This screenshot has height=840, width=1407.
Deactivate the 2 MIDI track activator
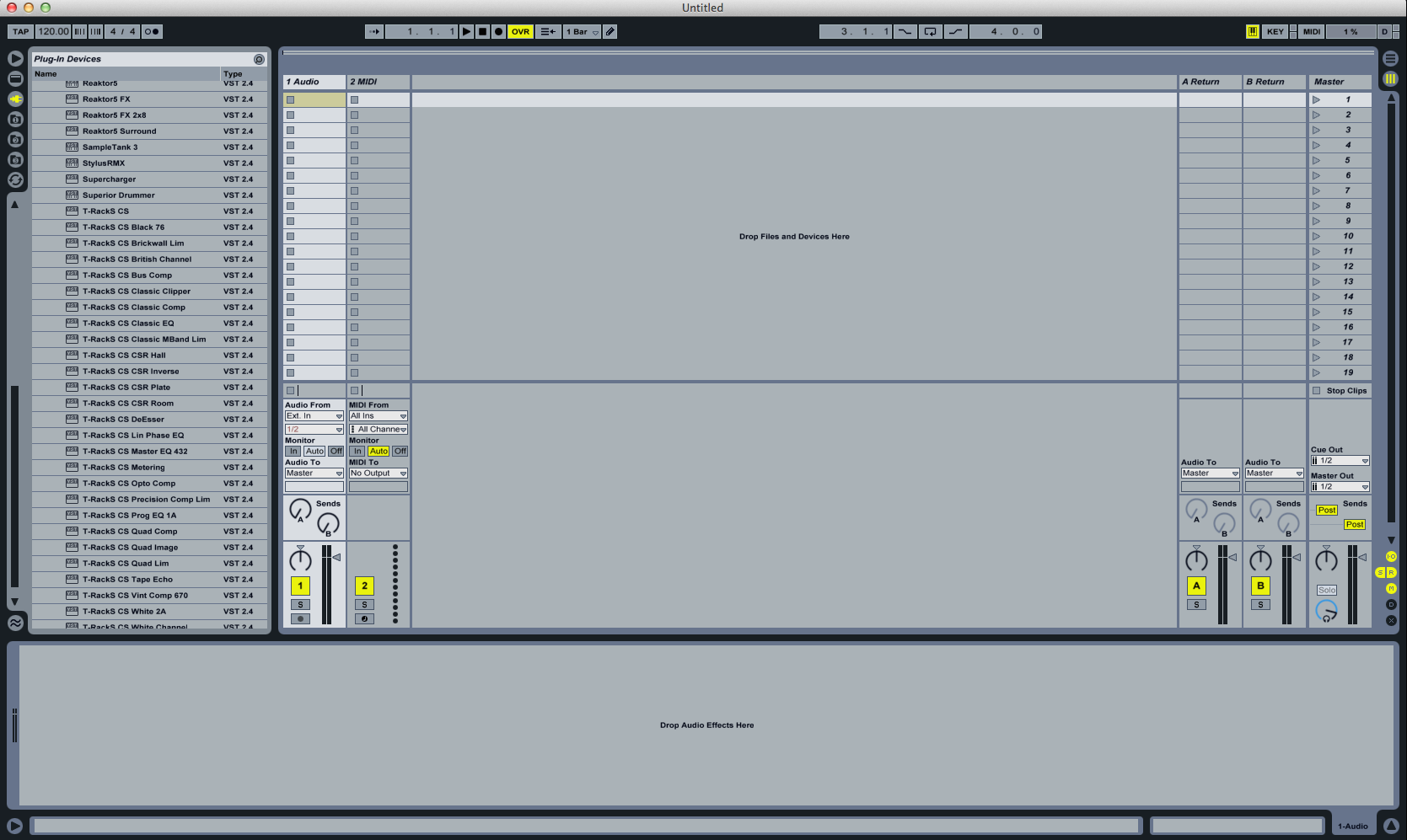(x=364, y=586)
